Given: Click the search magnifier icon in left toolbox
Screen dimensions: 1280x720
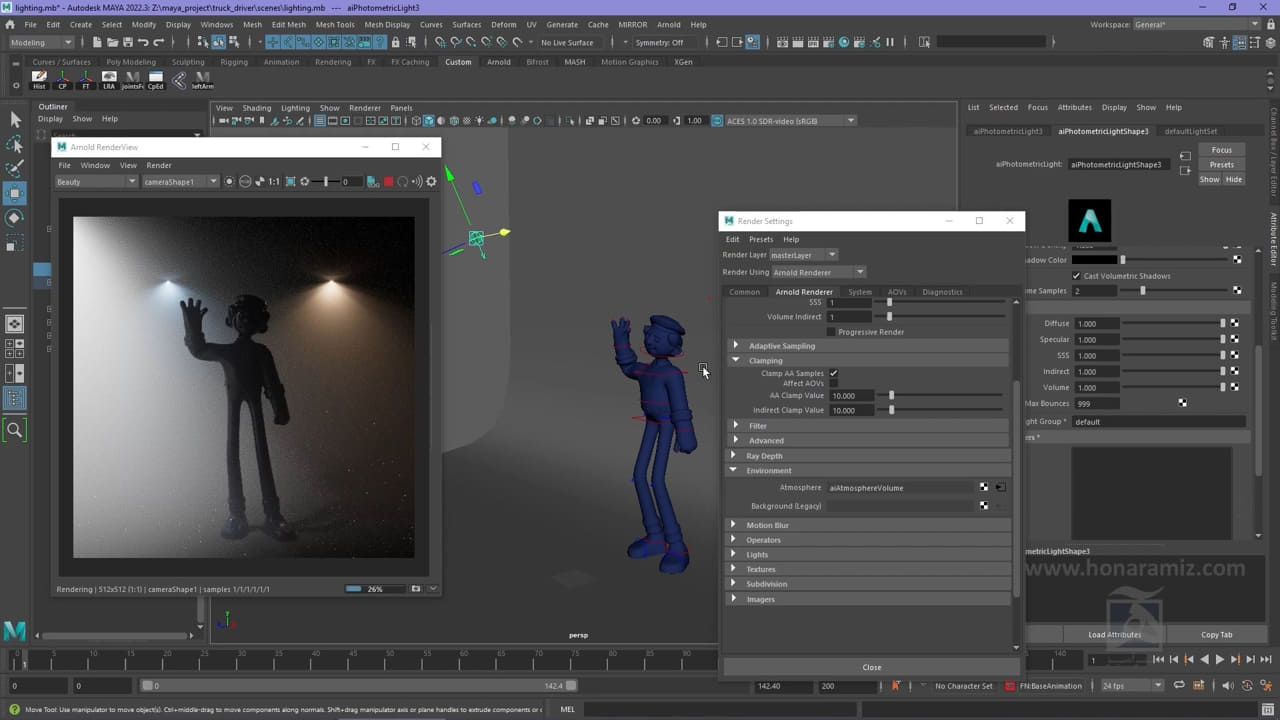Looking at the screenshot, I should pos(15,430).
